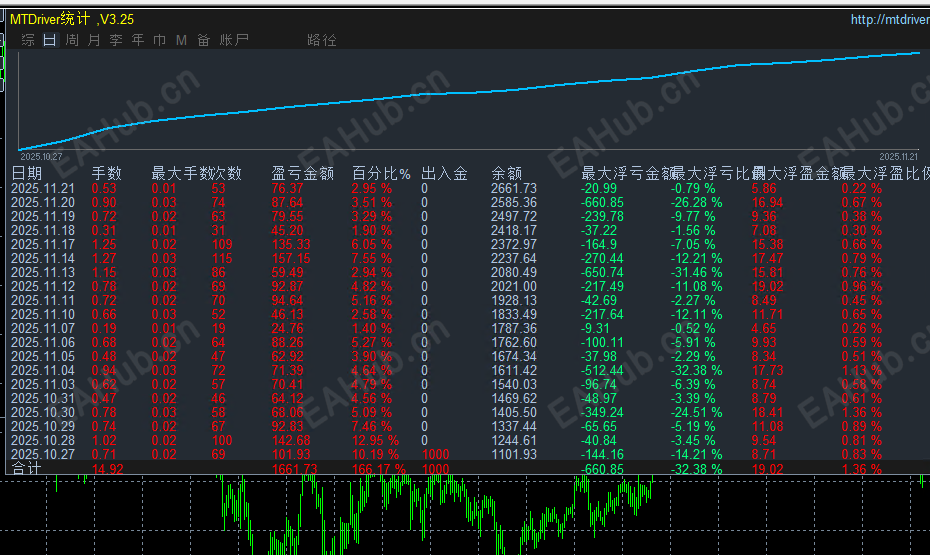Click the floating loss percentage -31.46 %
This screenshot has height=555, width=930.
[x=696, y=272]
